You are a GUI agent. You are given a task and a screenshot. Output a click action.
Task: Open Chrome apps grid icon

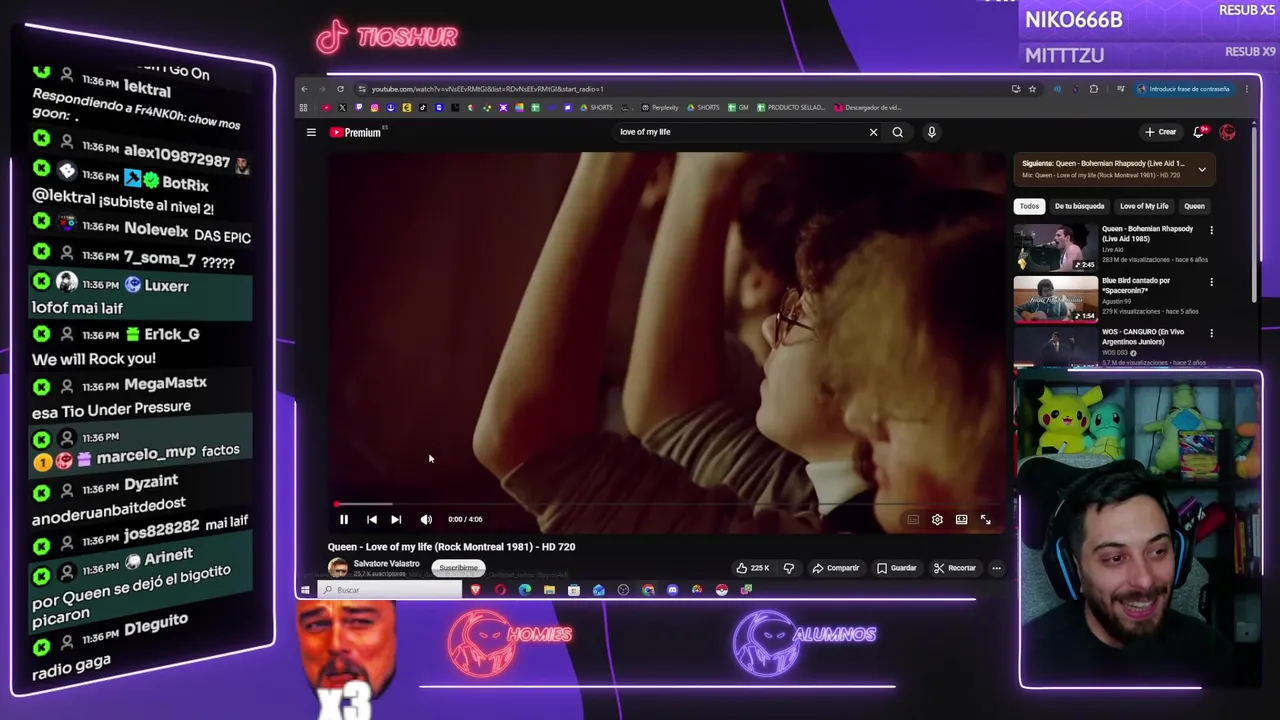pyautogui.click(x=304, y=108)
